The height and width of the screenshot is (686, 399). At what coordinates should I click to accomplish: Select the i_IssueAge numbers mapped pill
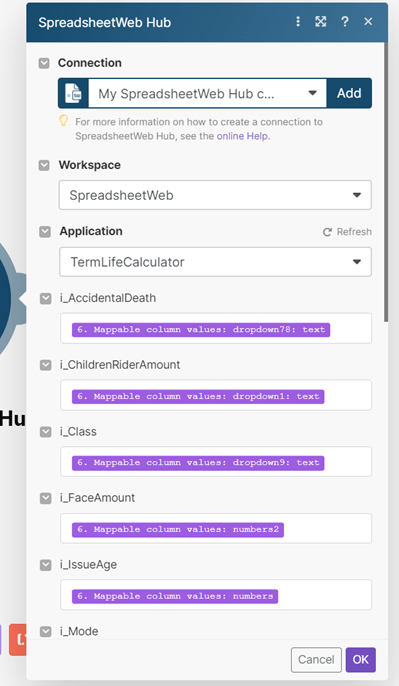175,596
